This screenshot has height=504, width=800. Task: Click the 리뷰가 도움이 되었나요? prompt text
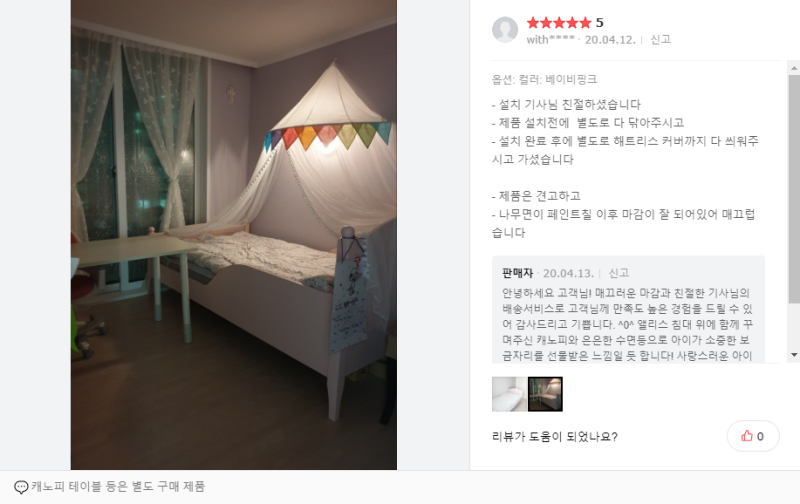pos(555,437)
